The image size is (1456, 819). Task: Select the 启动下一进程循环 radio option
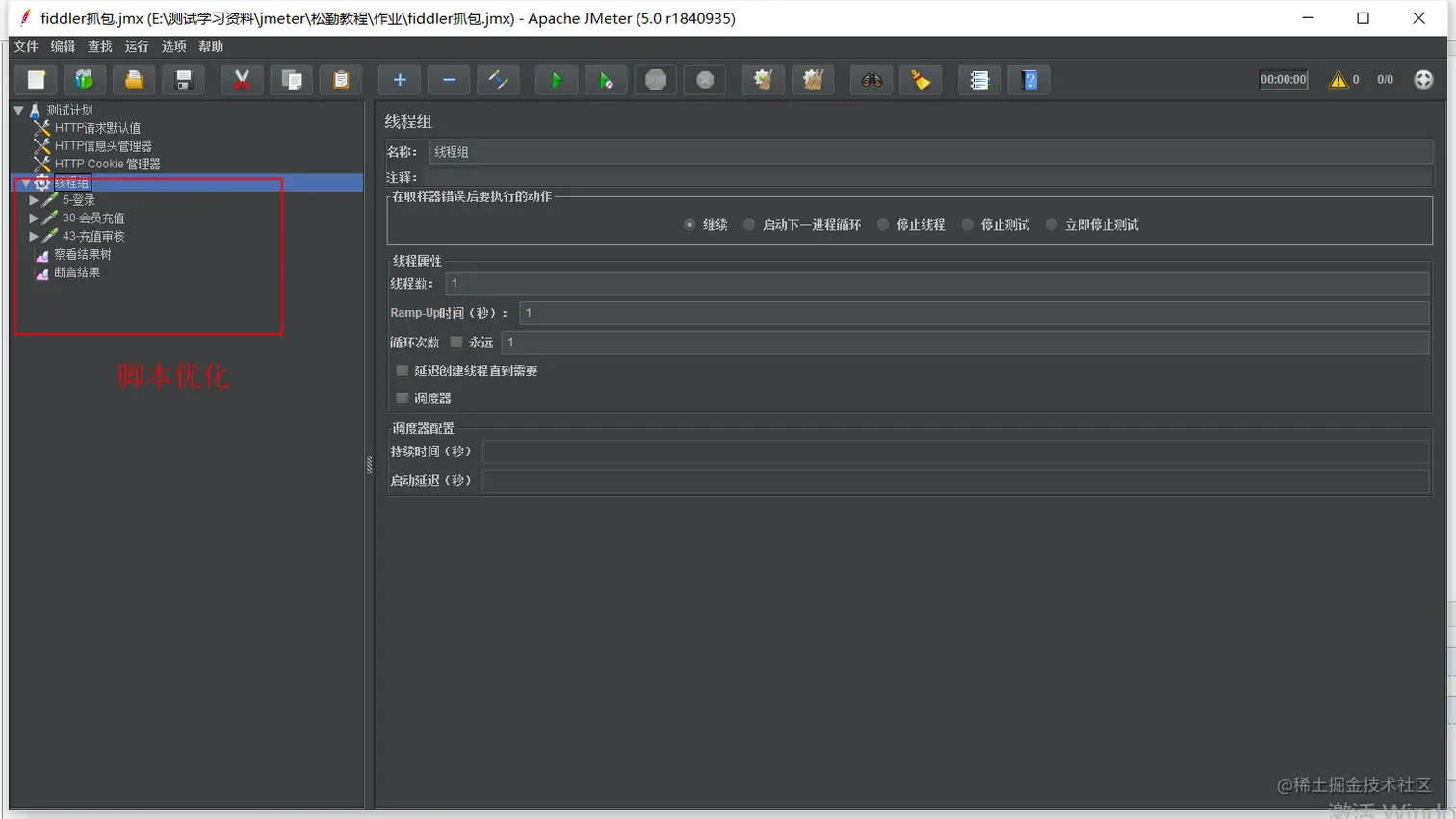click(x=749, y=225)
